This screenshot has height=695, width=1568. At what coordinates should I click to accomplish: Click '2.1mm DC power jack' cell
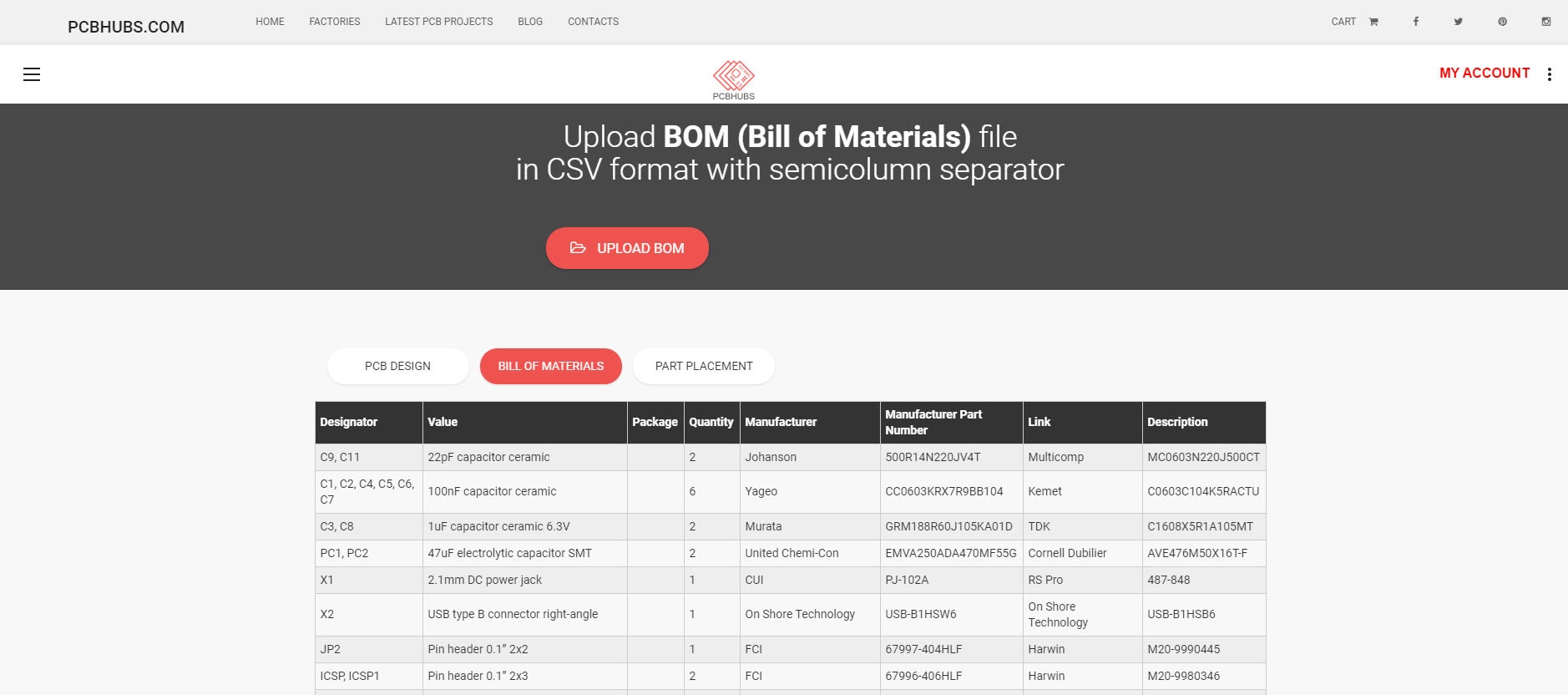pos(525,580)
